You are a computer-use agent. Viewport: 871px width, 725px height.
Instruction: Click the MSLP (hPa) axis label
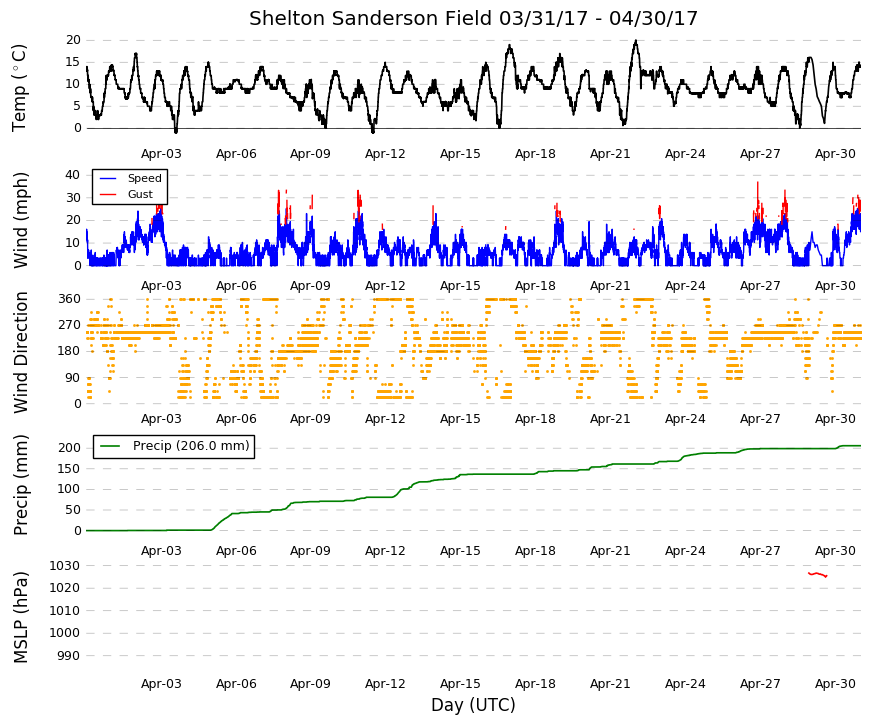(20, 618)
